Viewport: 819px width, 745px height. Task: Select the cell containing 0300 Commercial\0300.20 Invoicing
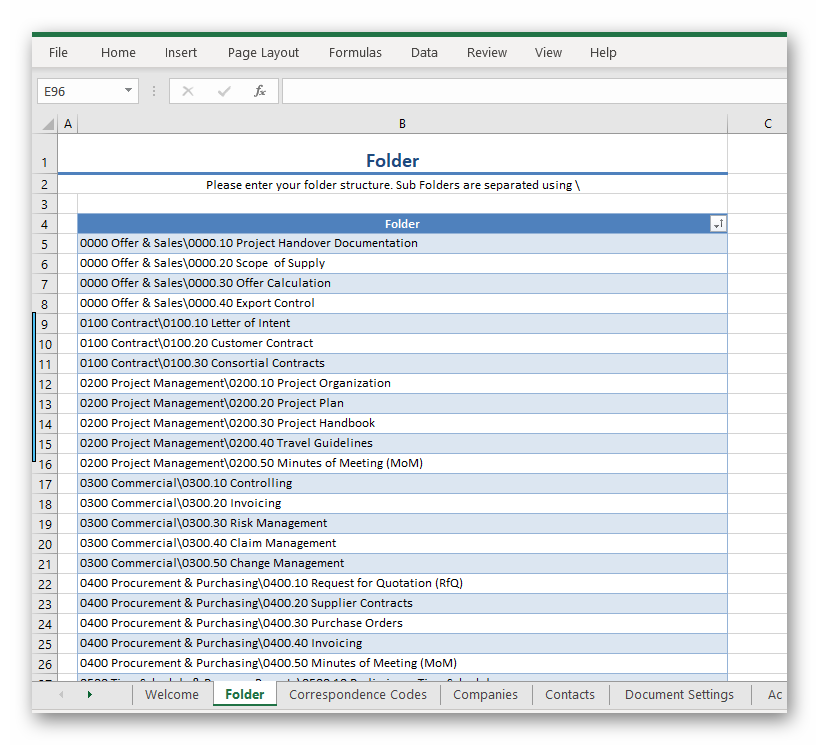click(402, 503)
